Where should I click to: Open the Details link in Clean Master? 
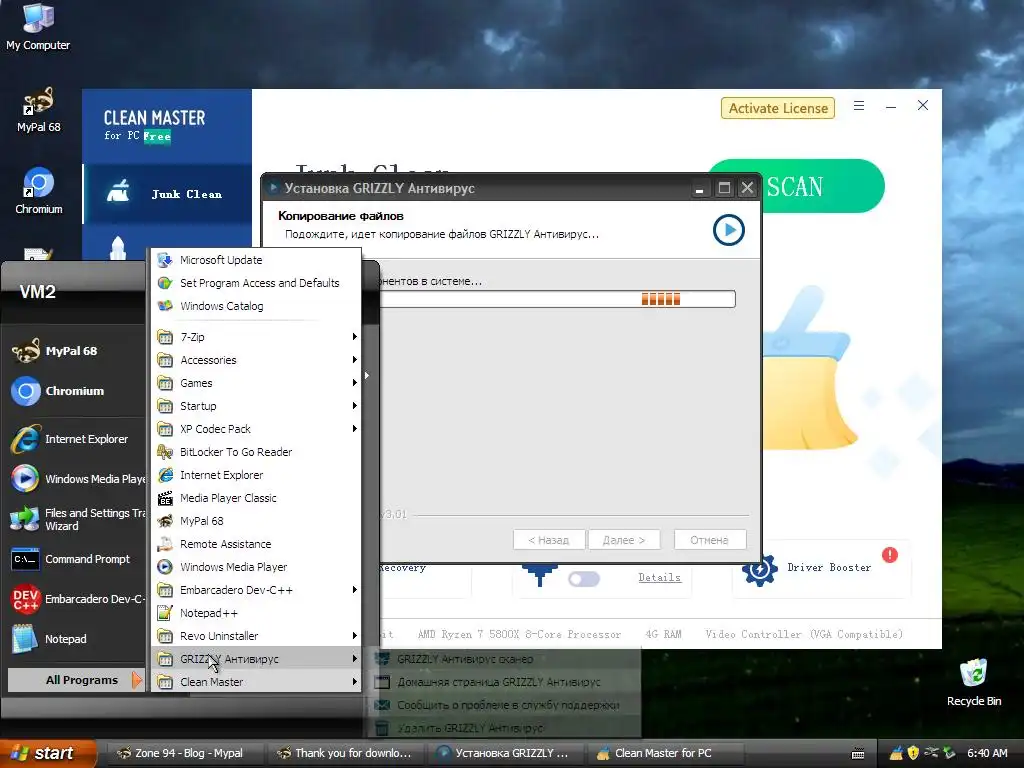660,577
